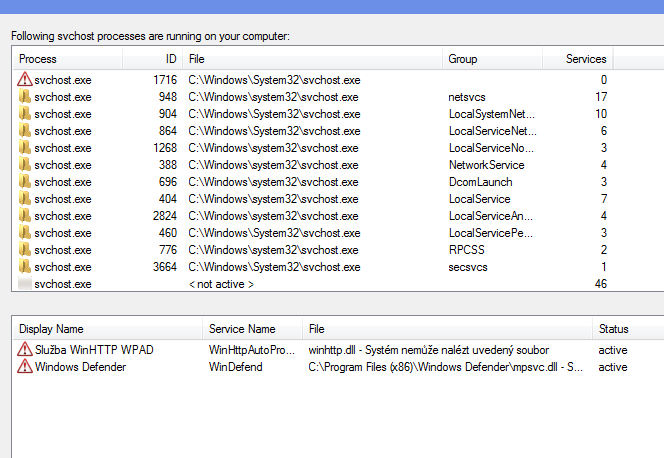Click warning icon for svchost.exe 1716
The image size is (664, 458).
(24, 80)
